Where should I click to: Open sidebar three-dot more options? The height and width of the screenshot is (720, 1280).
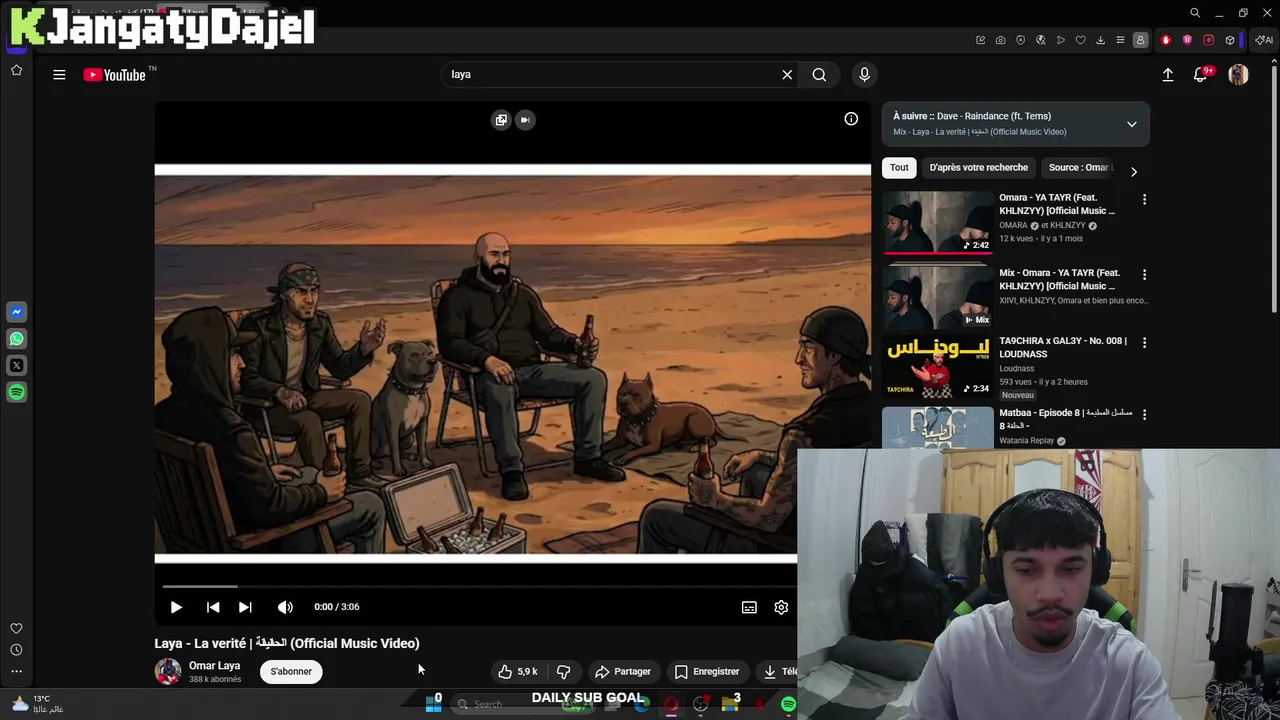click(16, 671)
